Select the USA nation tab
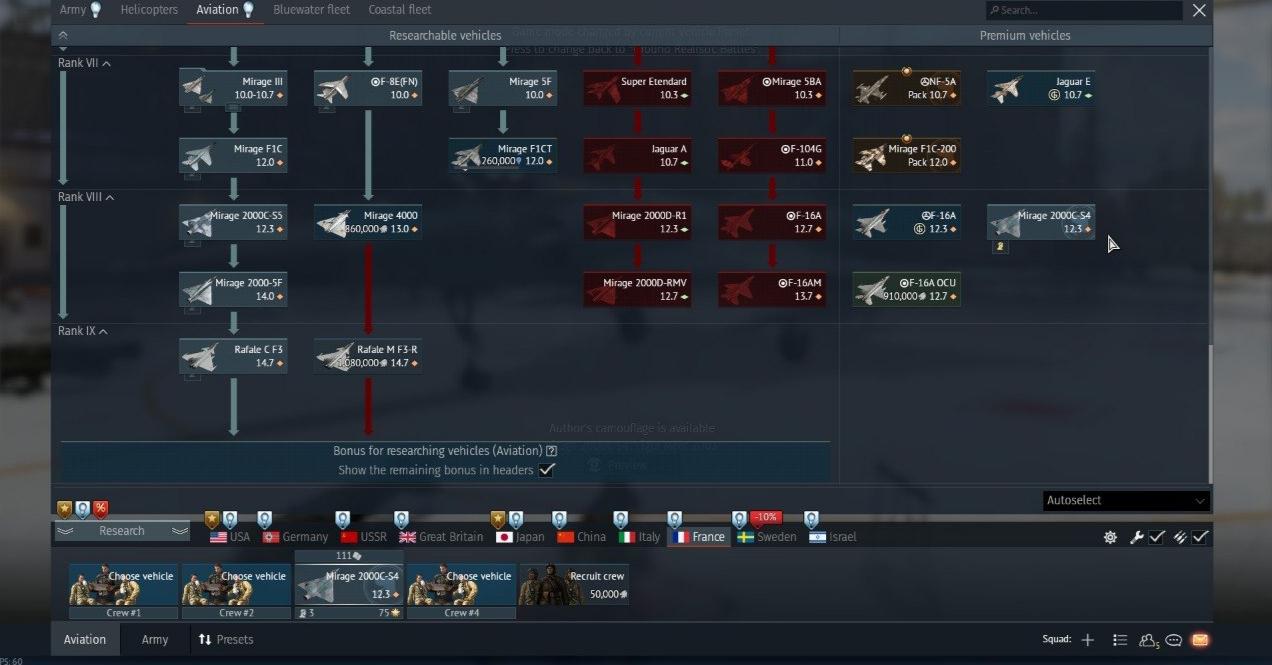 coord(230,537)
